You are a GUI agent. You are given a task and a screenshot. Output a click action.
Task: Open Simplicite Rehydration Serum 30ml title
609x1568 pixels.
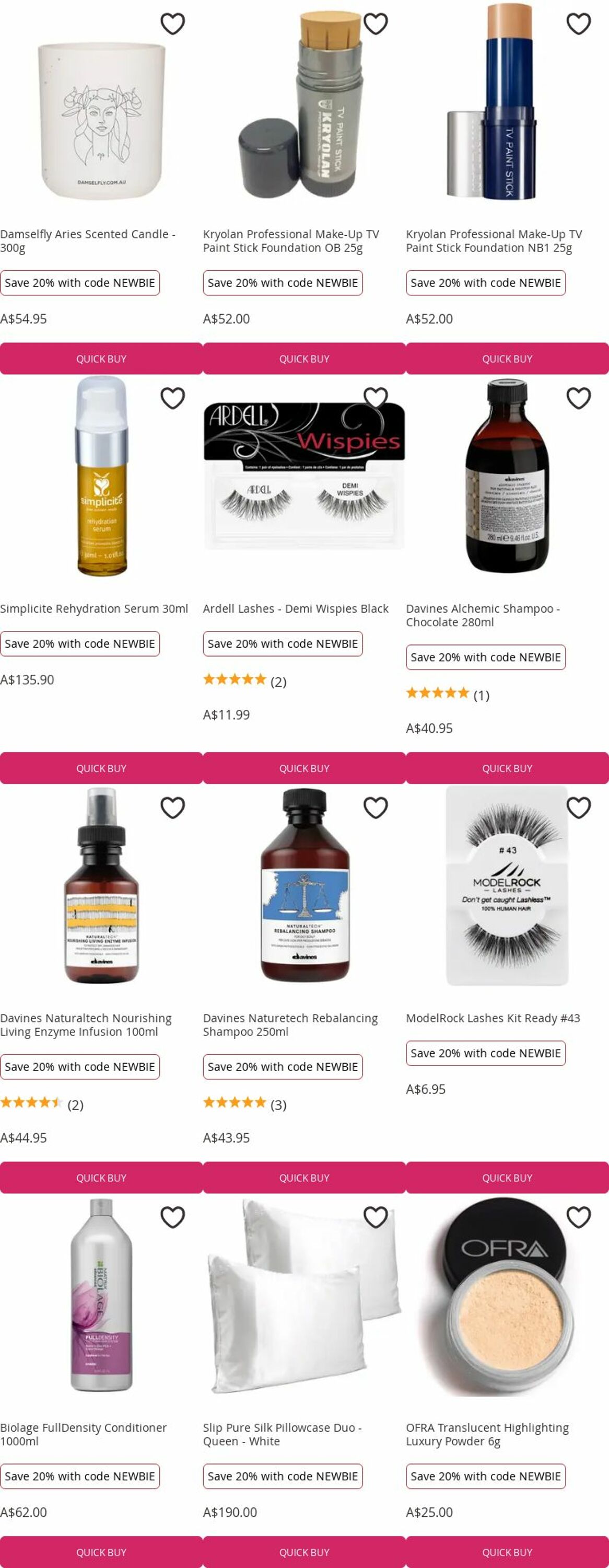click(95, 609)
